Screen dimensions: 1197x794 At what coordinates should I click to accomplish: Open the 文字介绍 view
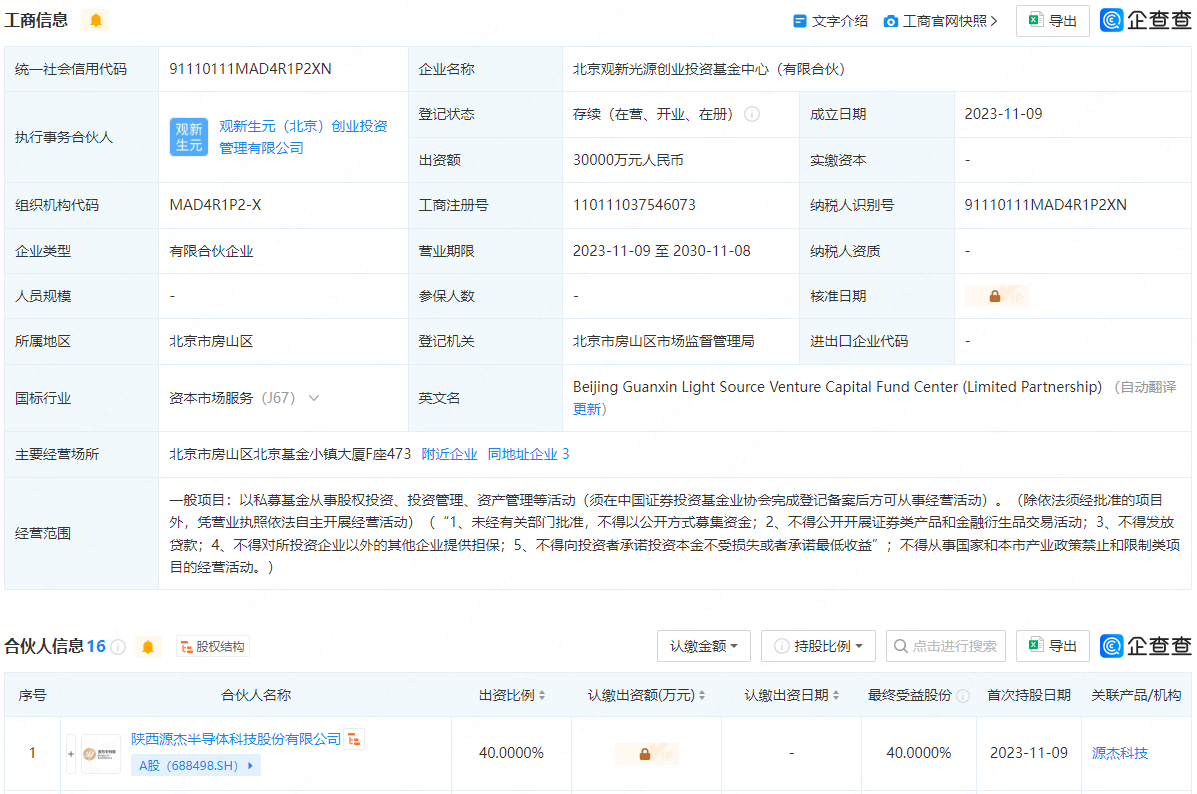[830, 21]
